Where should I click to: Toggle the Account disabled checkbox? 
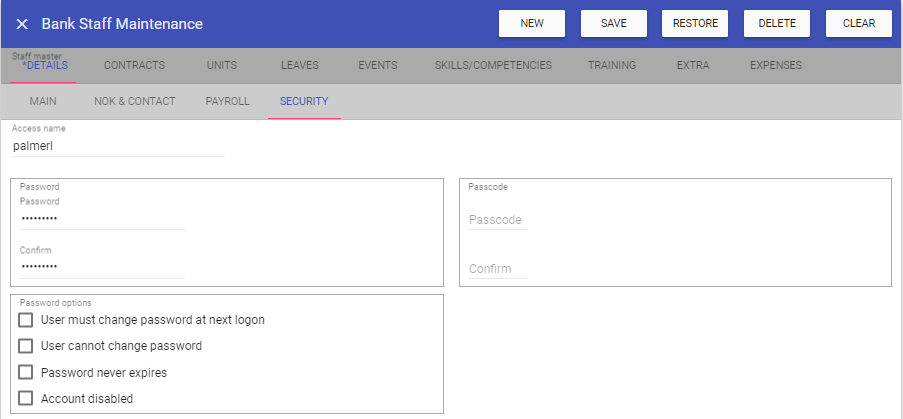(x=26, y=398)
